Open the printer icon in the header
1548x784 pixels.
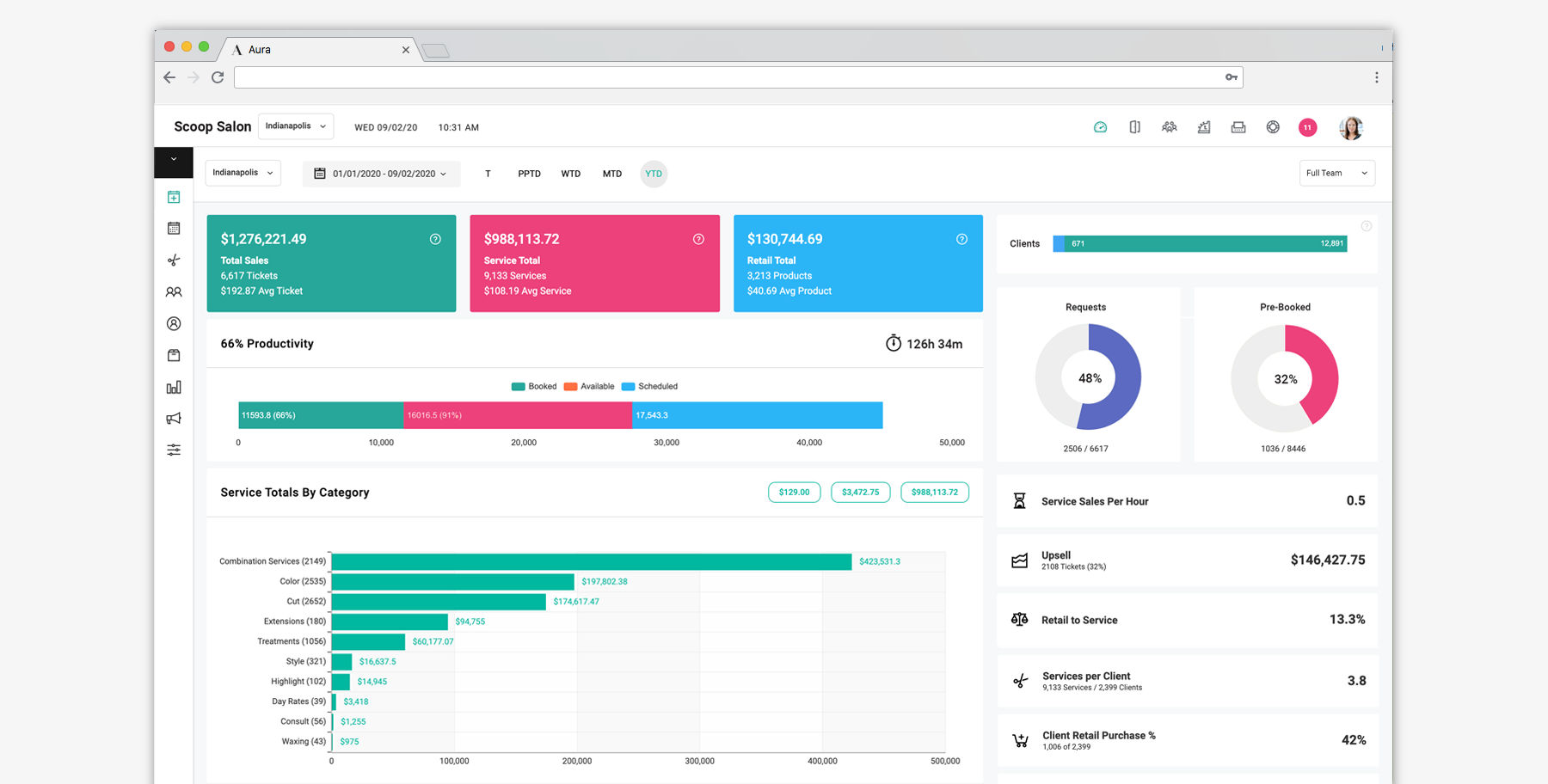[1238, 126]
